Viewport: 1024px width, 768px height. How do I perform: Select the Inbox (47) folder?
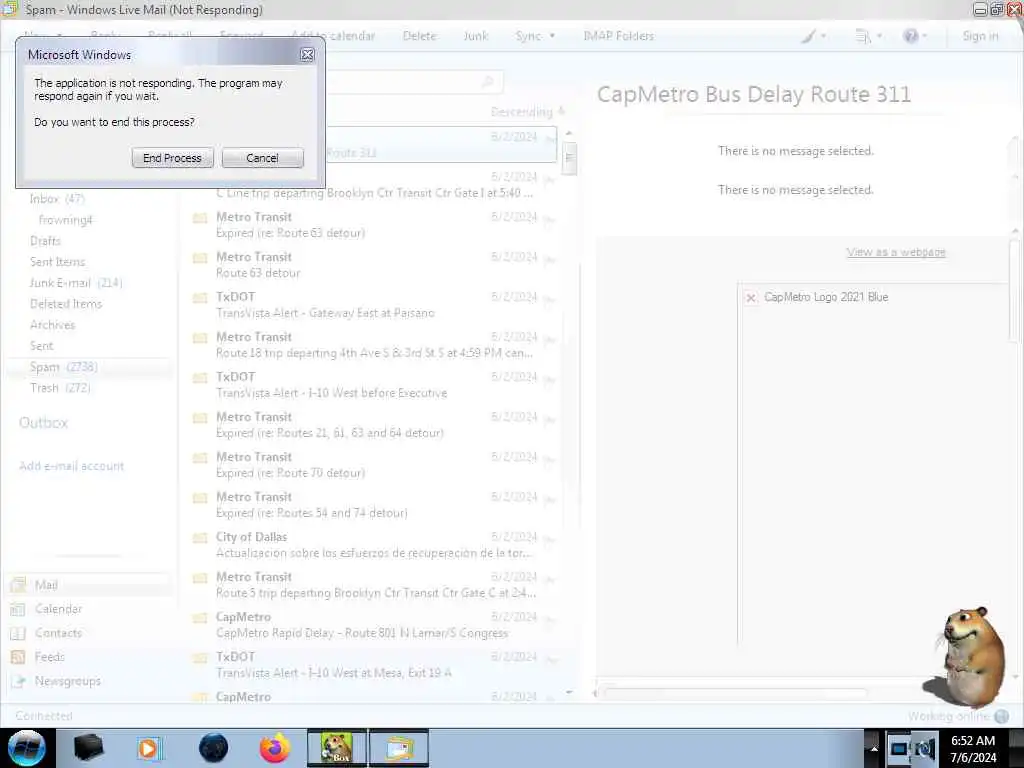57,199
